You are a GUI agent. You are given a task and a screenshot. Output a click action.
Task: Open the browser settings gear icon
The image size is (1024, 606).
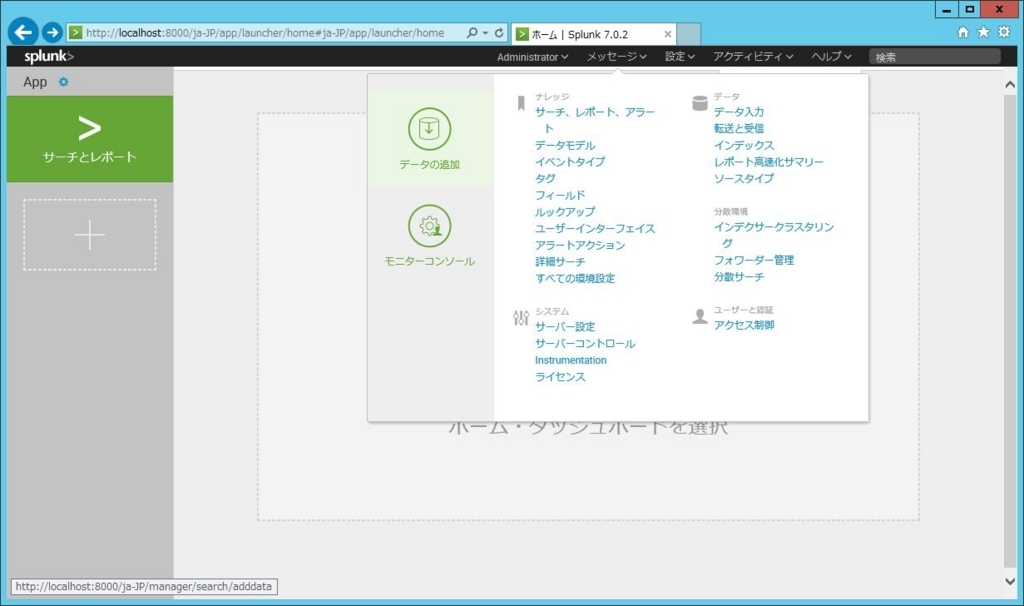coord(1004,32)
